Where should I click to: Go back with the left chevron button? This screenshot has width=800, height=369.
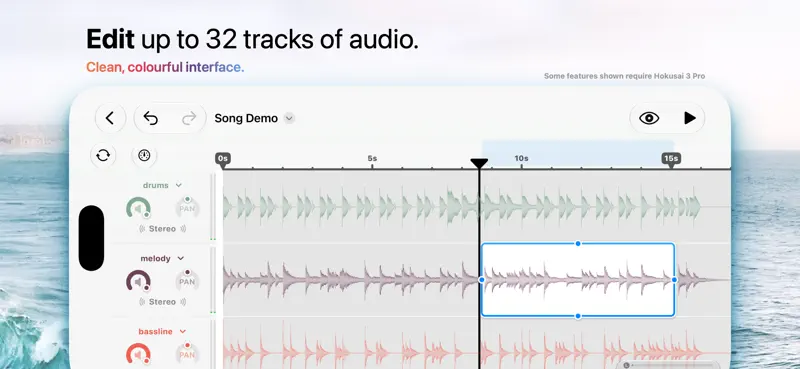pyautogui.click(x=110, y=118)
